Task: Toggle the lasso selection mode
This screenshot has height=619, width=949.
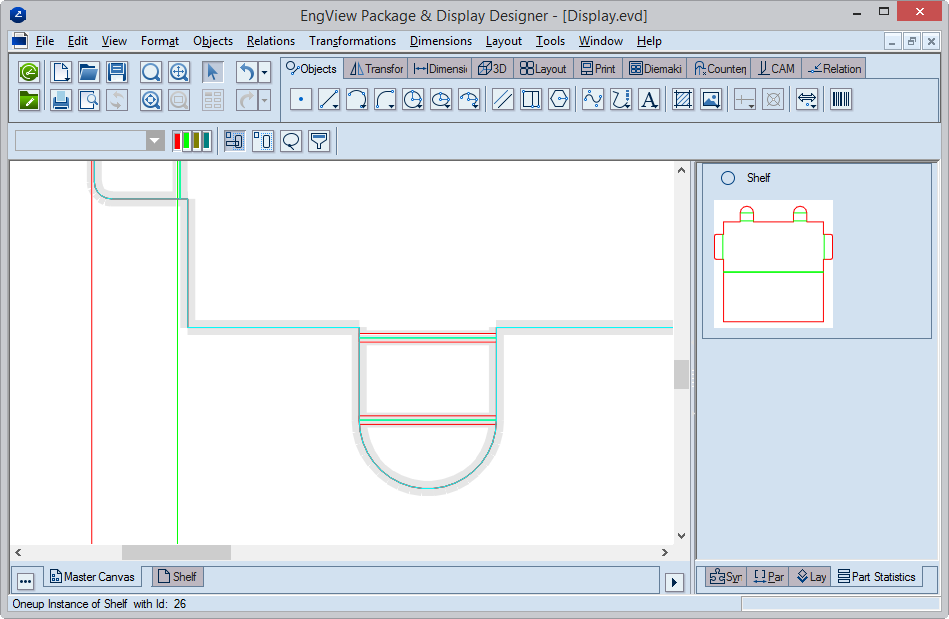Action: (291, 141)
